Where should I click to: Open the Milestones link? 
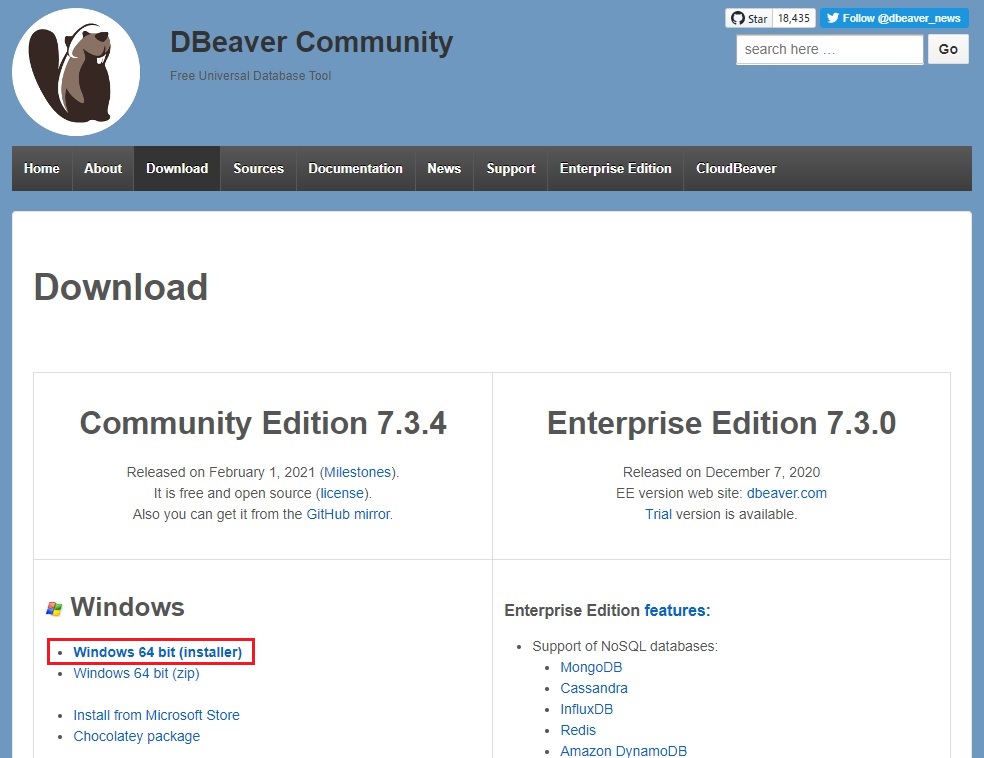357,472
